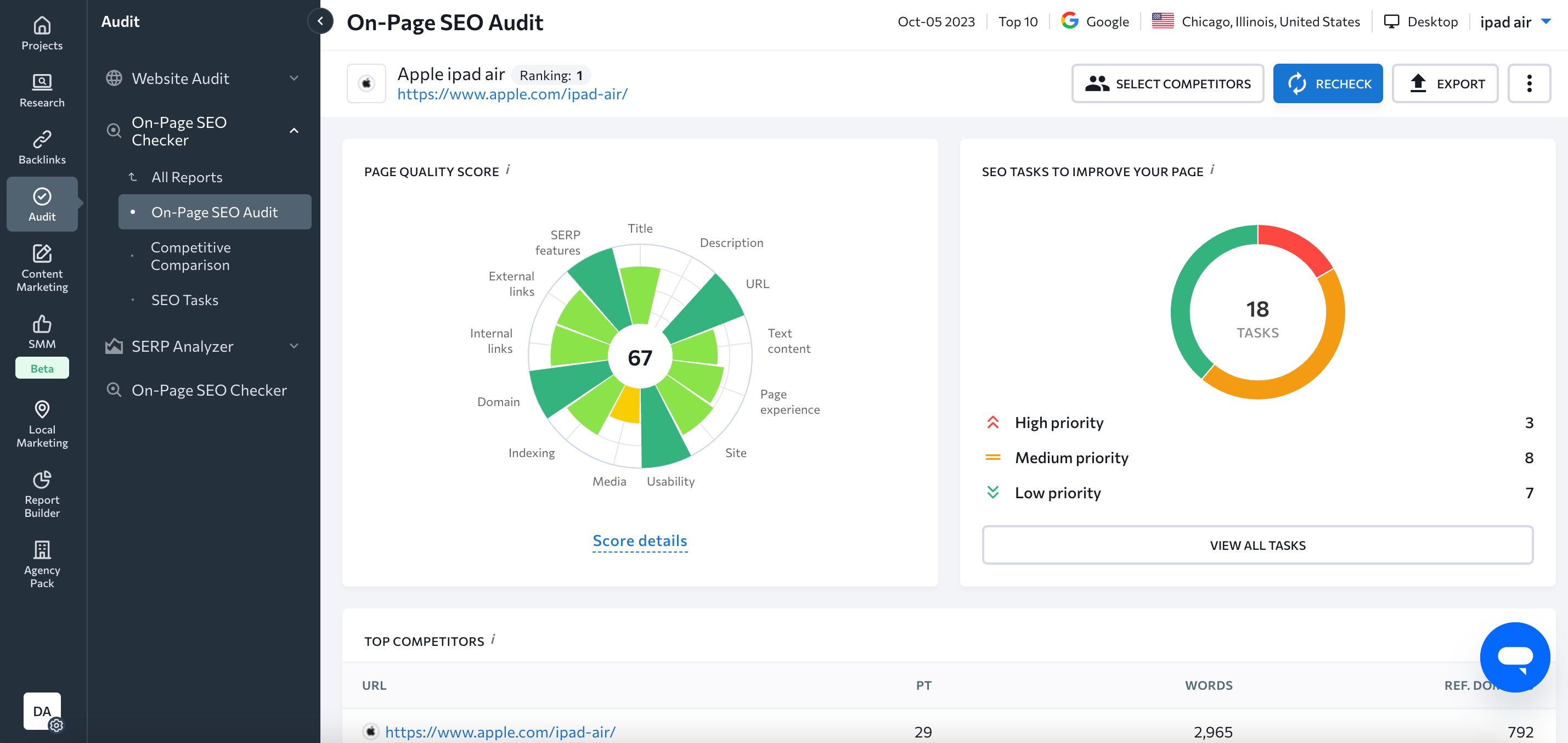
Task: Click the Export button
Action: [x=1445, y=83]
